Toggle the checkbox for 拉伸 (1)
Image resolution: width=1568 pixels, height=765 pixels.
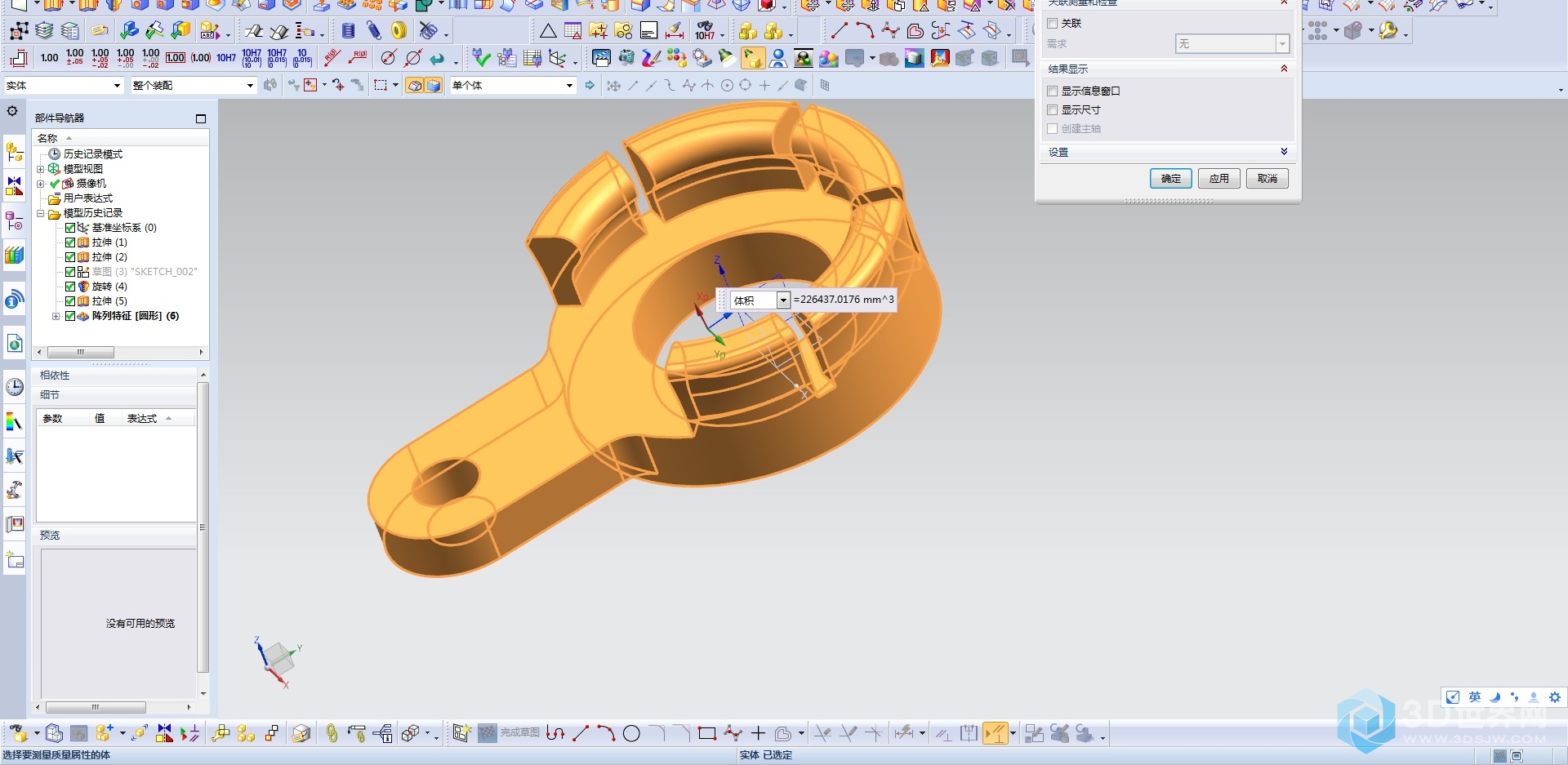(70, 242)
